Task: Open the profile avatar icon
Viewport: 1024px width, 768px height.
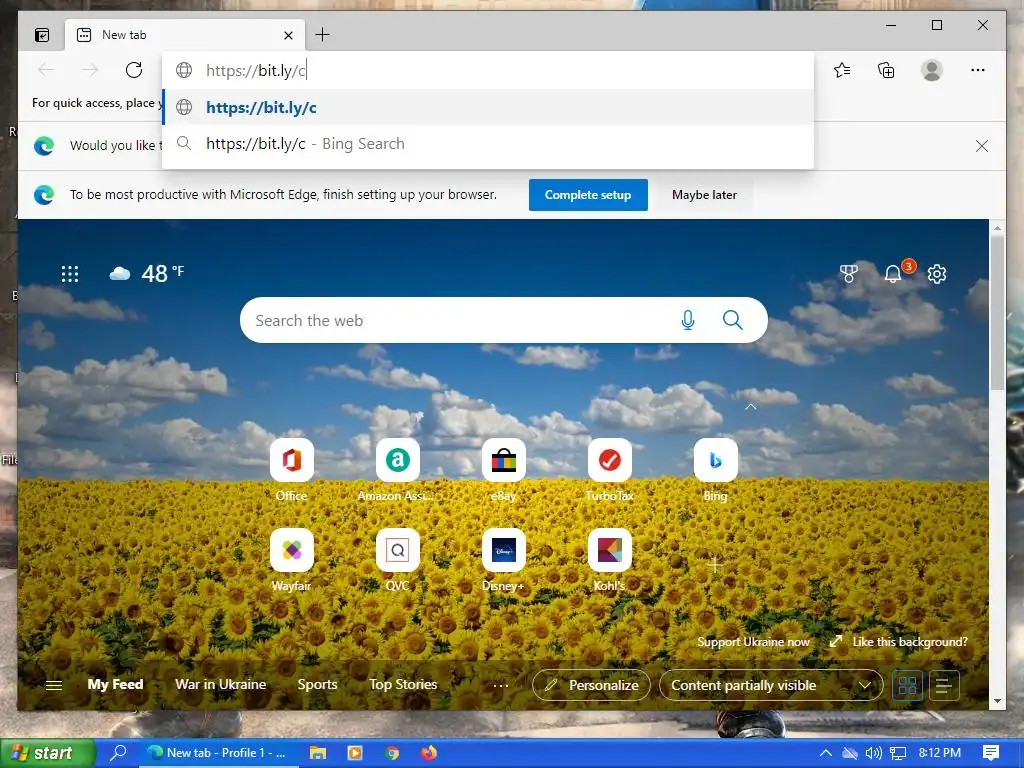Action: pos(931,70)
